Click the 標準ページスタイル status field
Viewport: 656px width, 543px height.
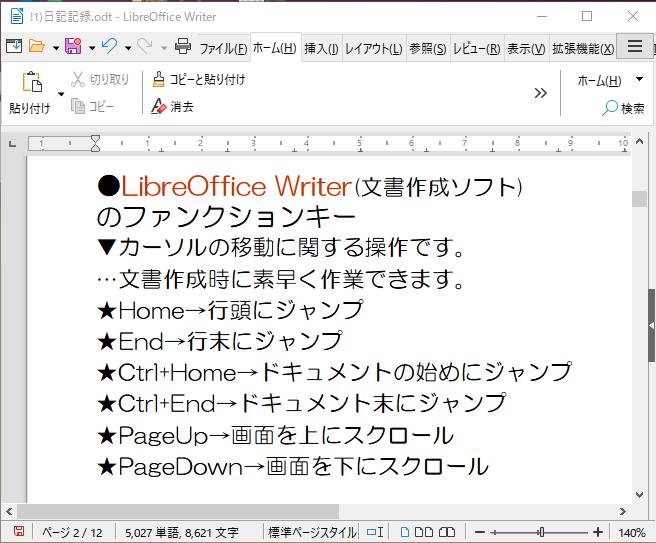312,532
